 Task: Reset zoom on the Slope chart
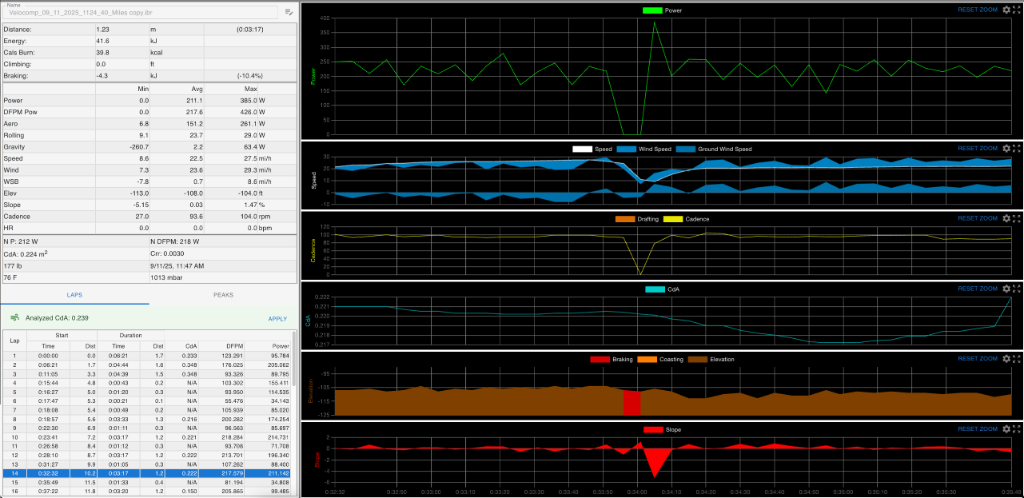[978, 429]
